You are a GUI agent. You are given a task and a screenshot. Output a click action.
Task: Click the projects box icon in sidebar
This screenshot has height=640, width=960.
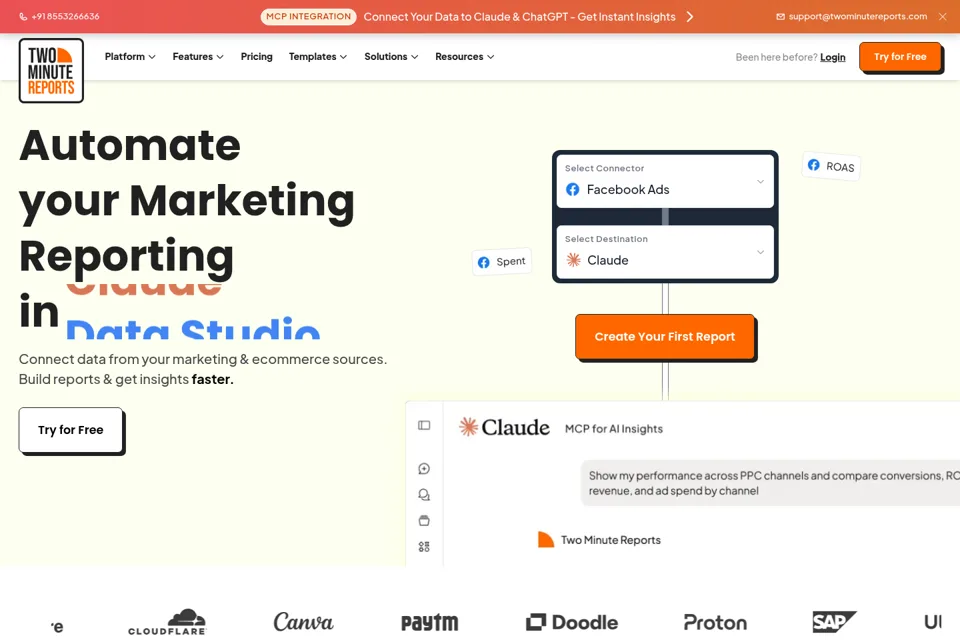tap(424, 521)
